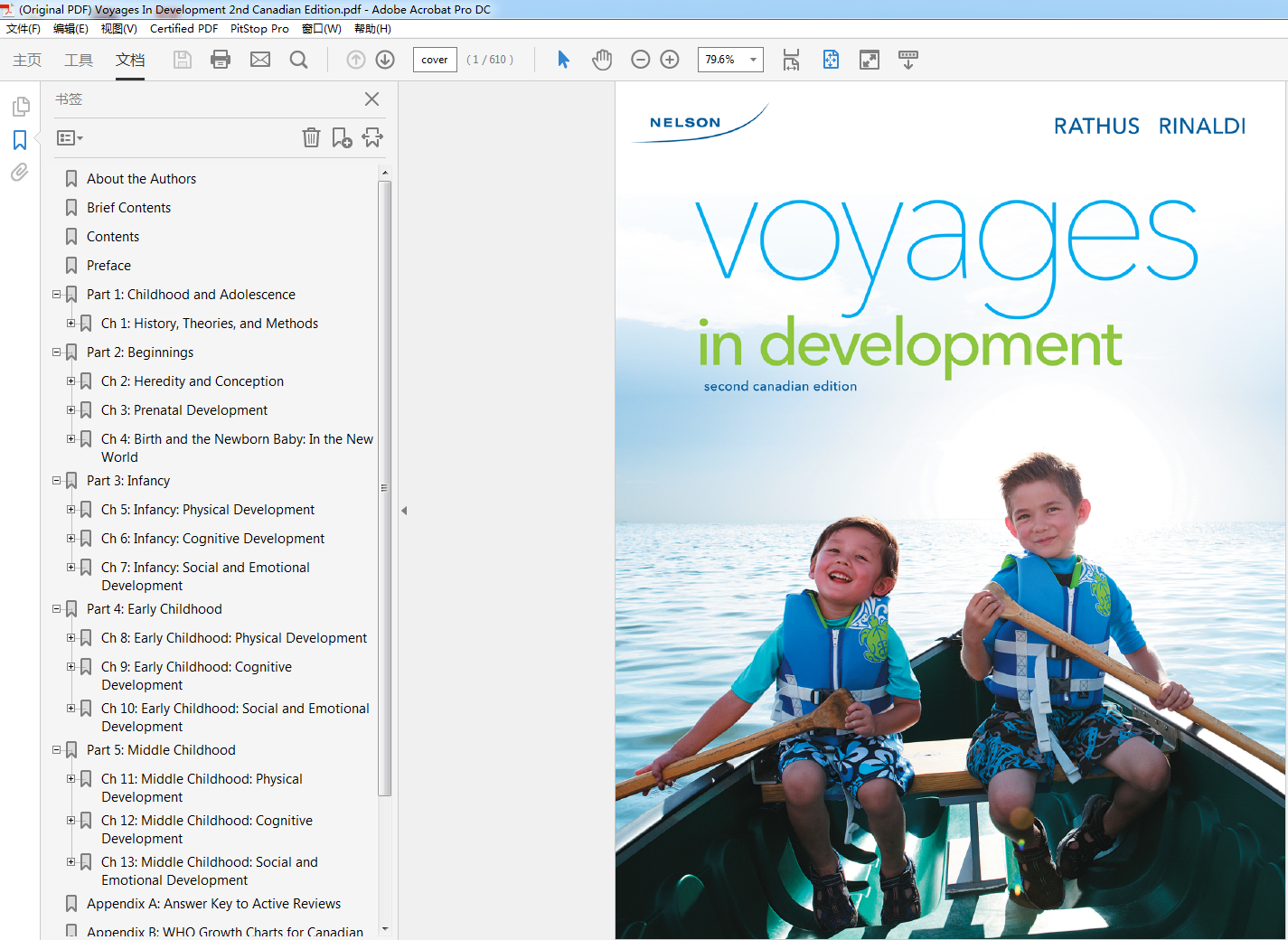Click the bookmarks panel vertical scrollbar
Screen dimensions: 1288x940
point(385,488)
